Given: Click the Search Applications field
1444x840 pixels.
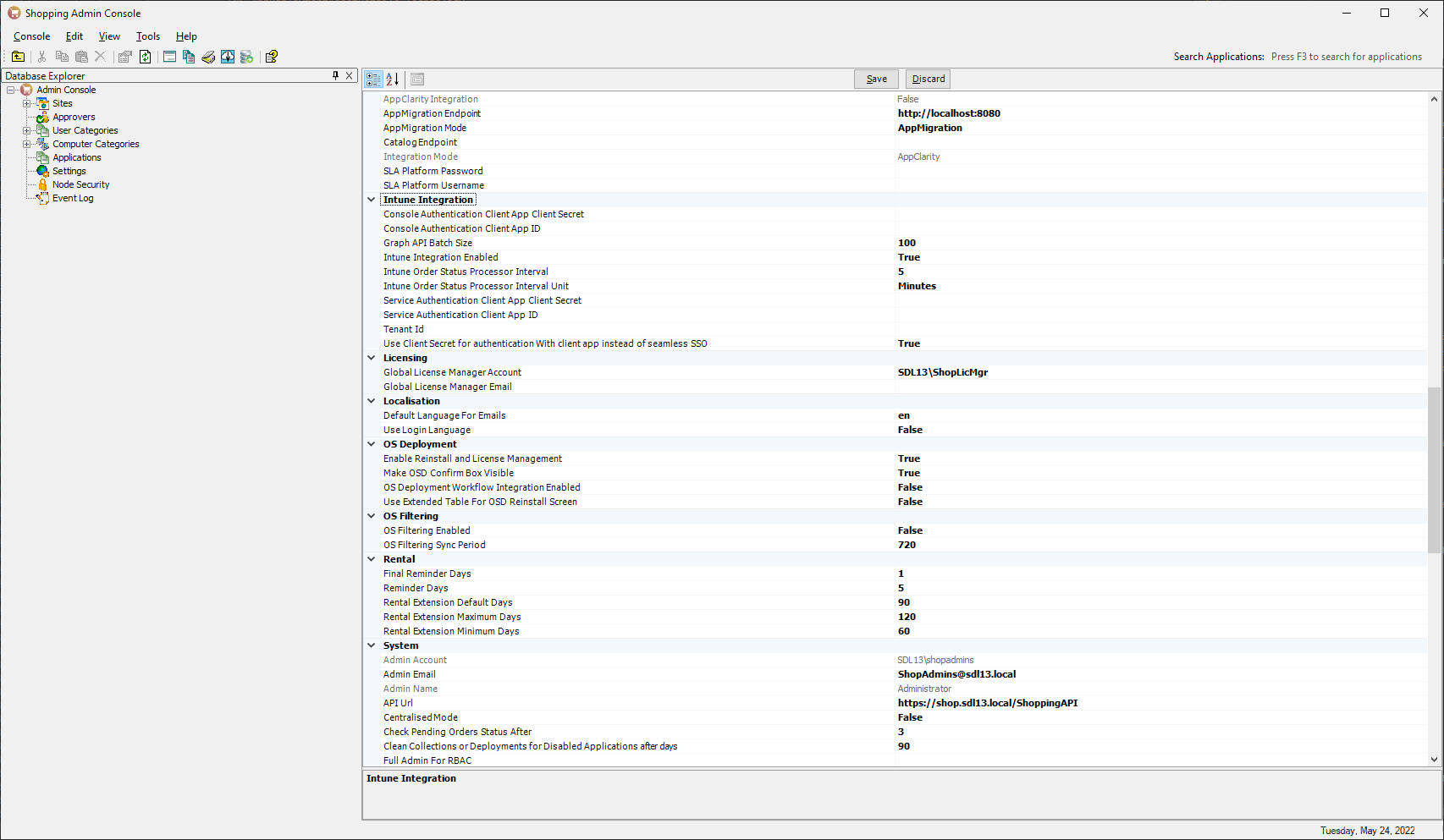Looking at the screenshot, I should 1346,57.
